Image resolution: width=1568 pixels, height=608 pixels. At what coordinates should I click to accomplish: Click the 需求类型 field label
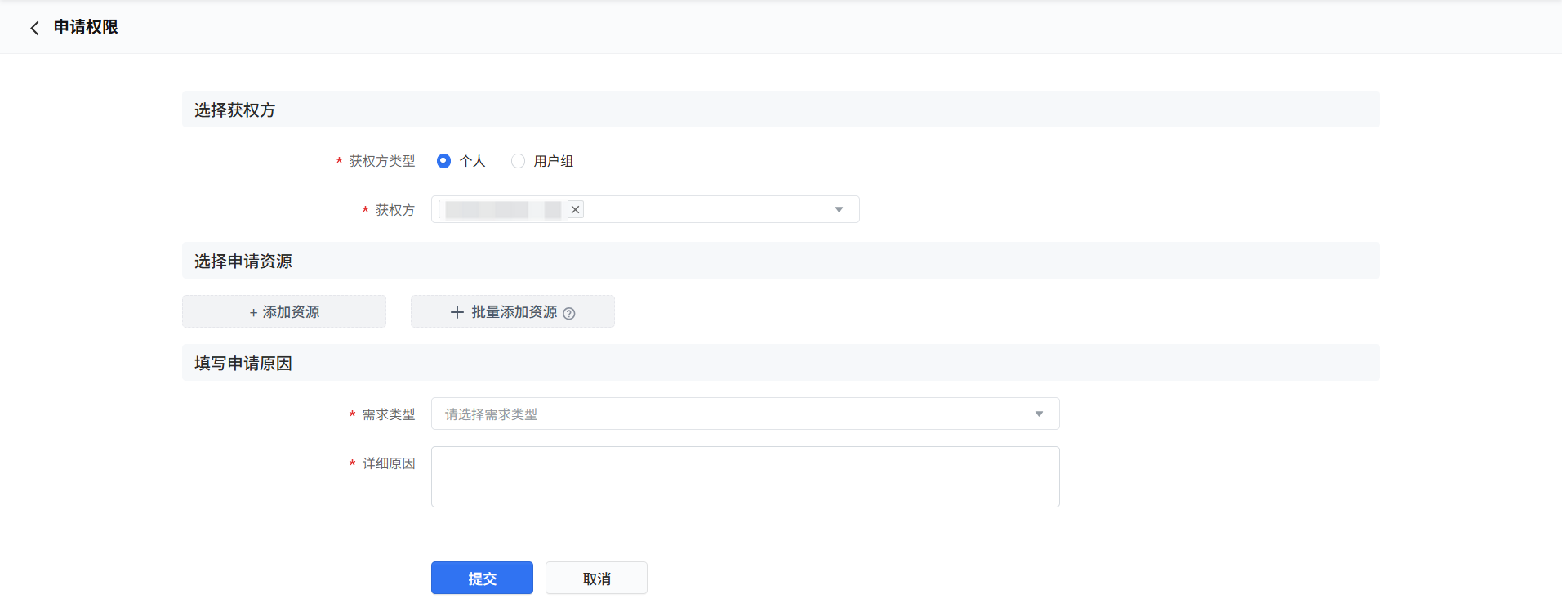click(389, 414)
